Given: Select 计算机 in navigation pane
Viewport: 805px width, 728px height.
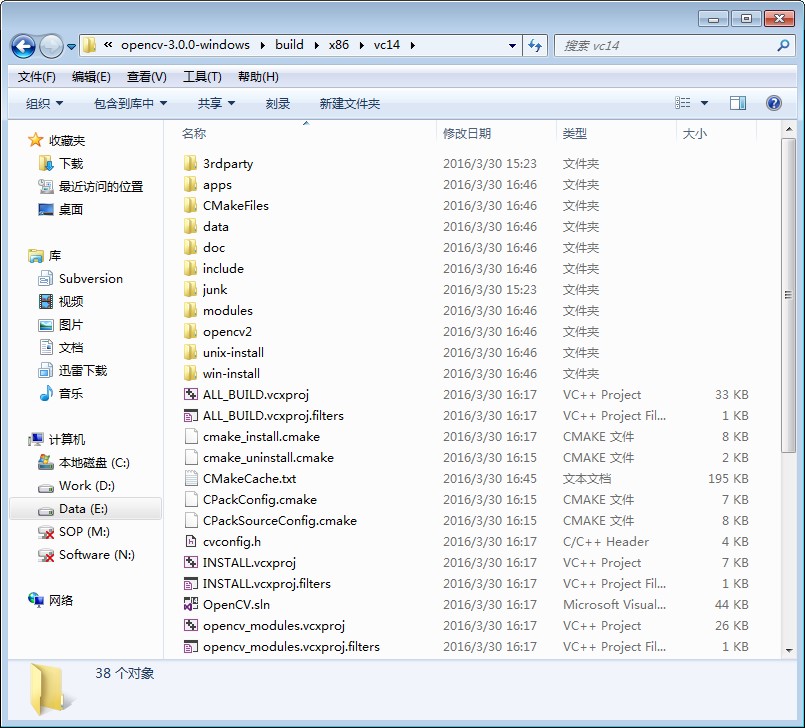Looking at the screenshot, I should (x=67, y=439).
